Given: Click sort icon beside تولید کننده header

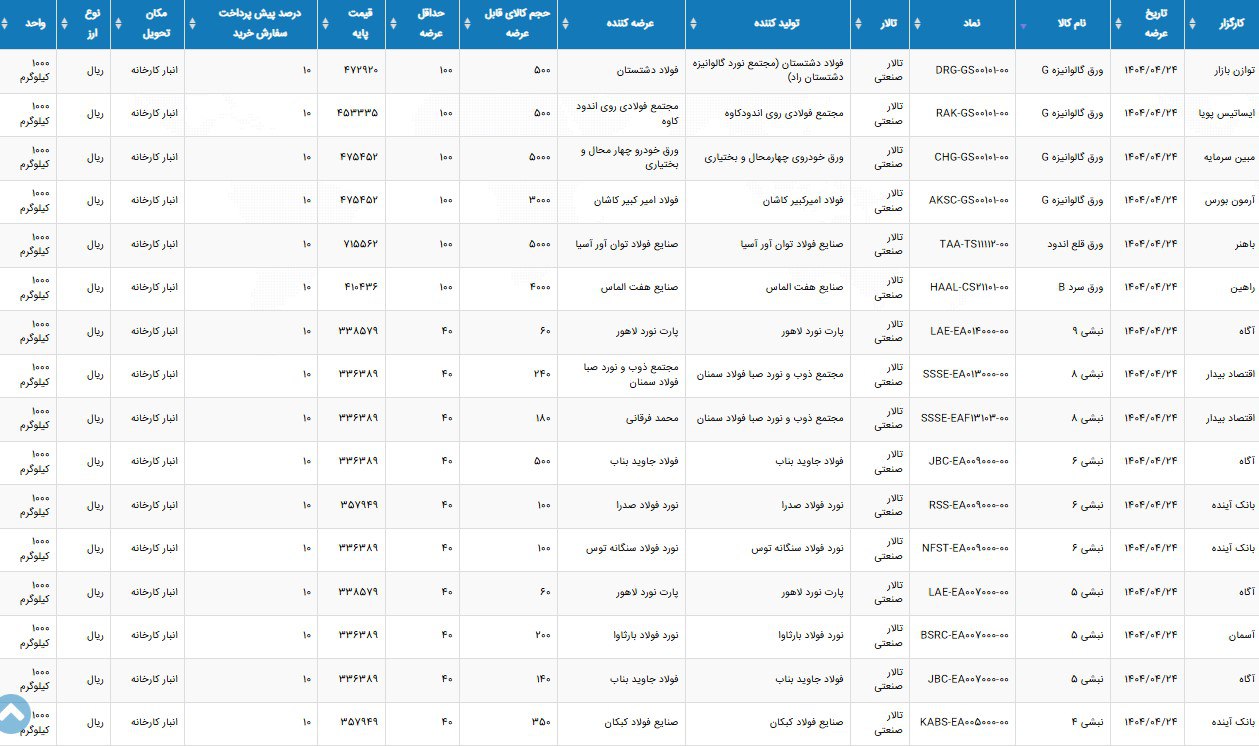Looking at the screenshot, I should click(694, 25).
